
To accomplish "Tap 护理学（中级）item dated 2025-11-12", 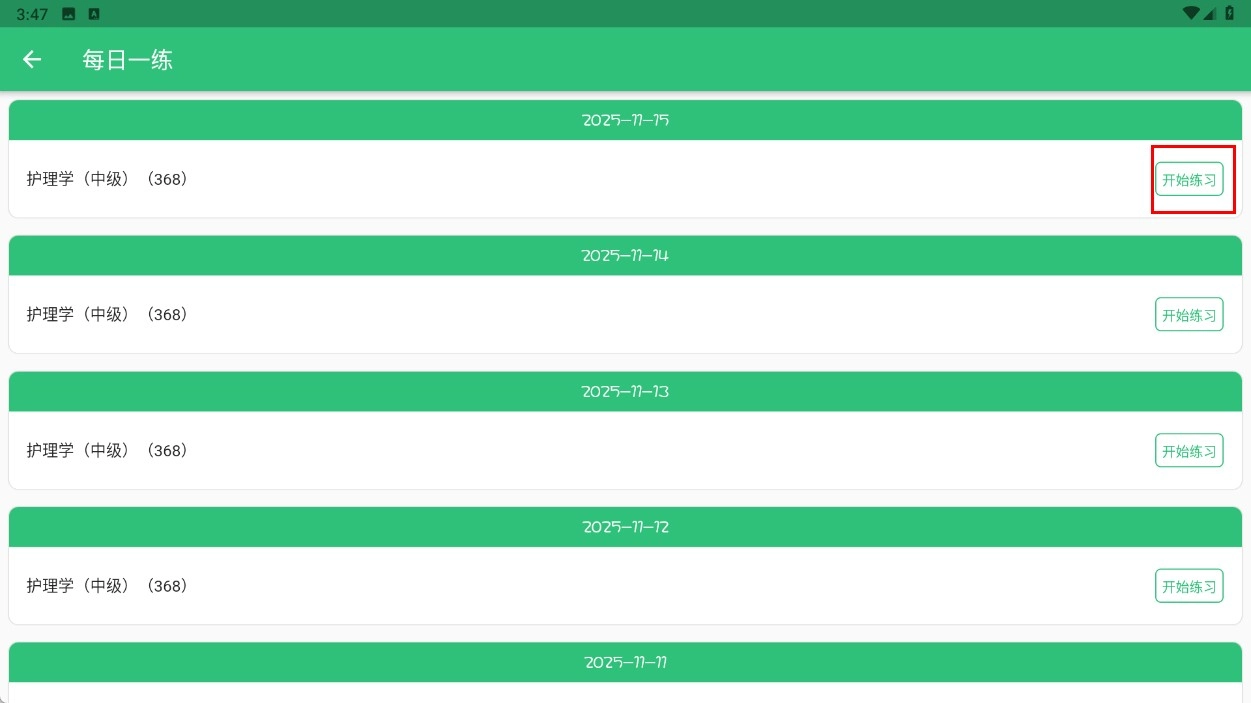I will tap(107, 586).
